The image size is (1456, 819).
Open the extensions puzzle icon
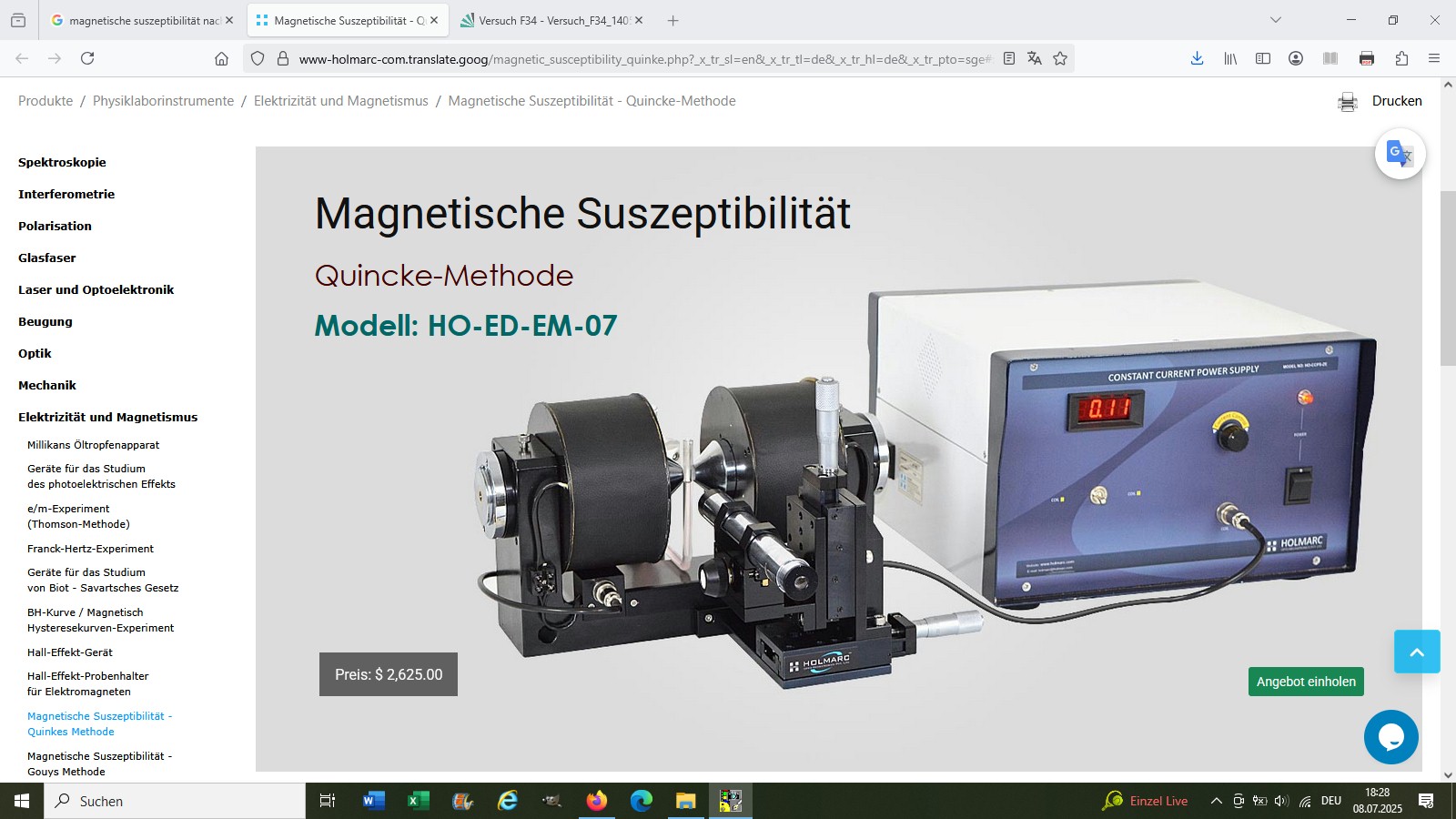tap(1401, 58)
